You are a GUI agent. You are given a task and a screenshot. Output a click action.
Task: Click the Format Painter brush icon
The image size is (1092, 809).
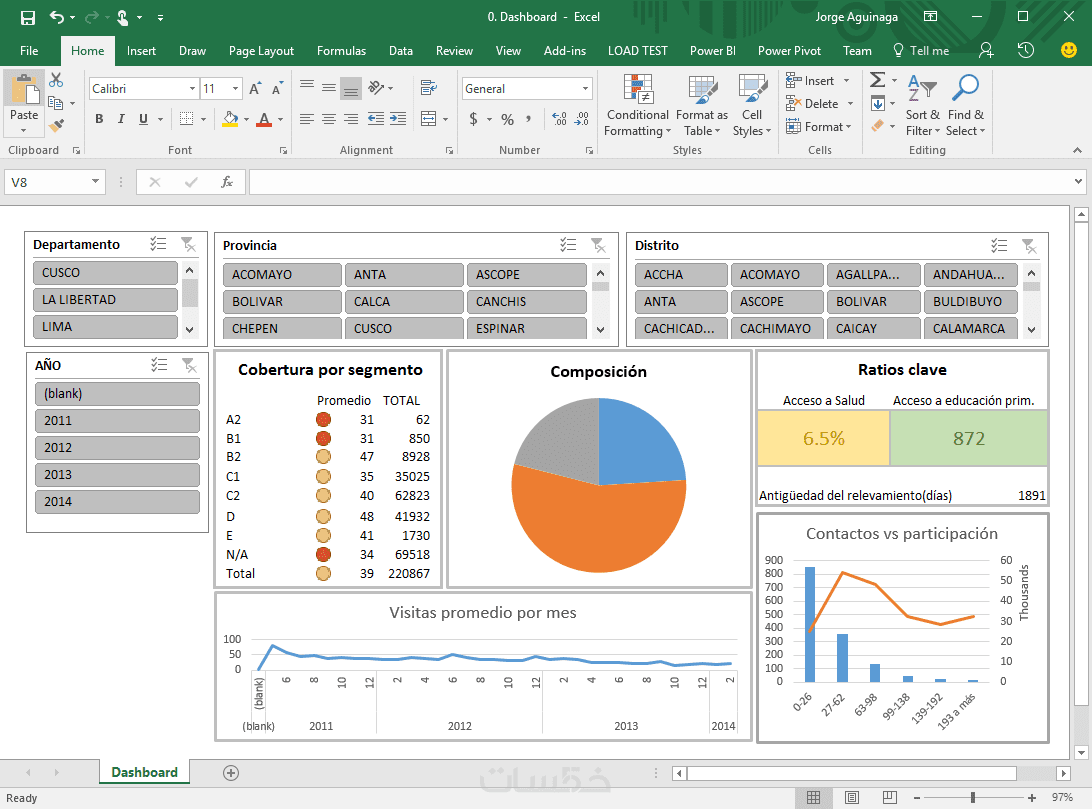point(56,127)
